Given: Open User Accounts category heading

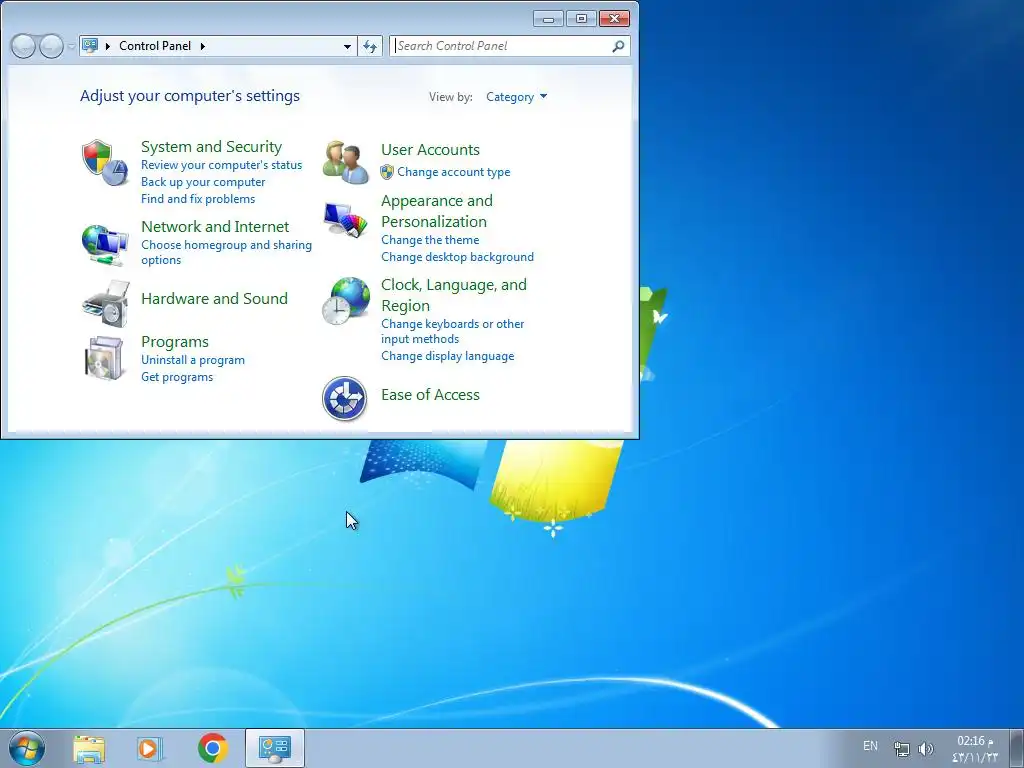Looking at the screenshot, I should 430,150.
